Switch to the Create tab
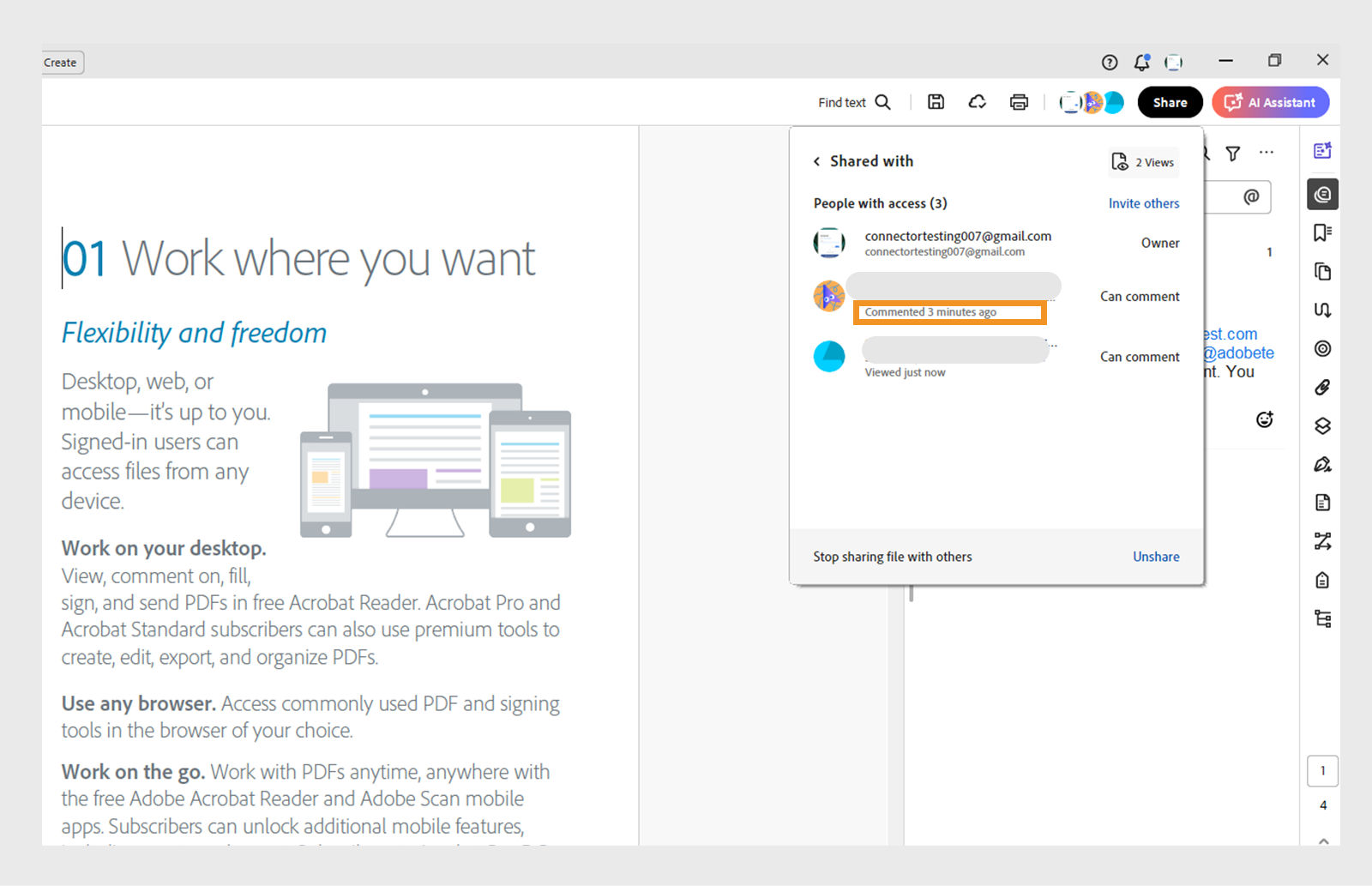 (59, 62)
